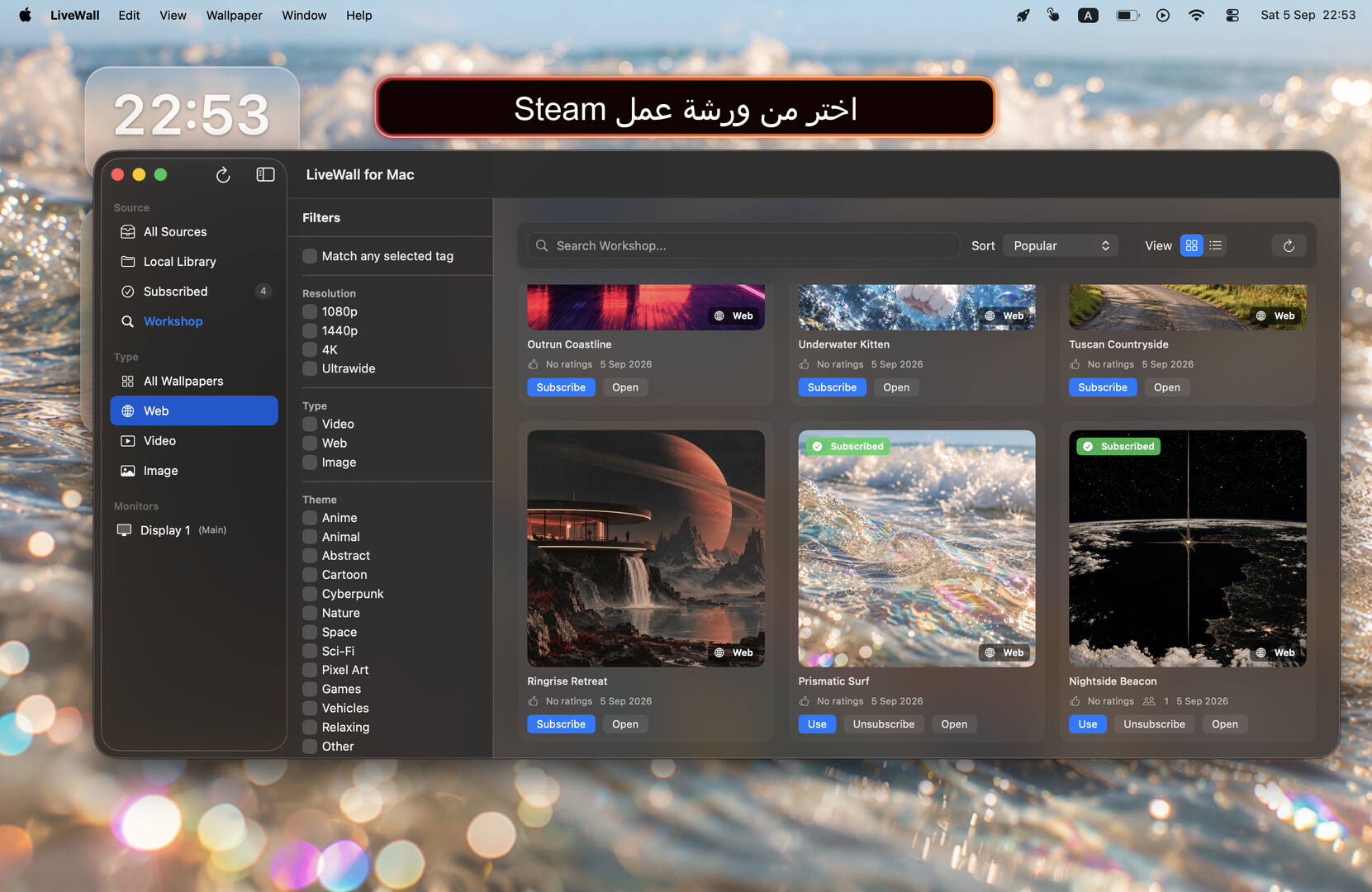Open Control Center in menu bar
This screenshot has width=1372, height=892.
(x=1232, y=15)
